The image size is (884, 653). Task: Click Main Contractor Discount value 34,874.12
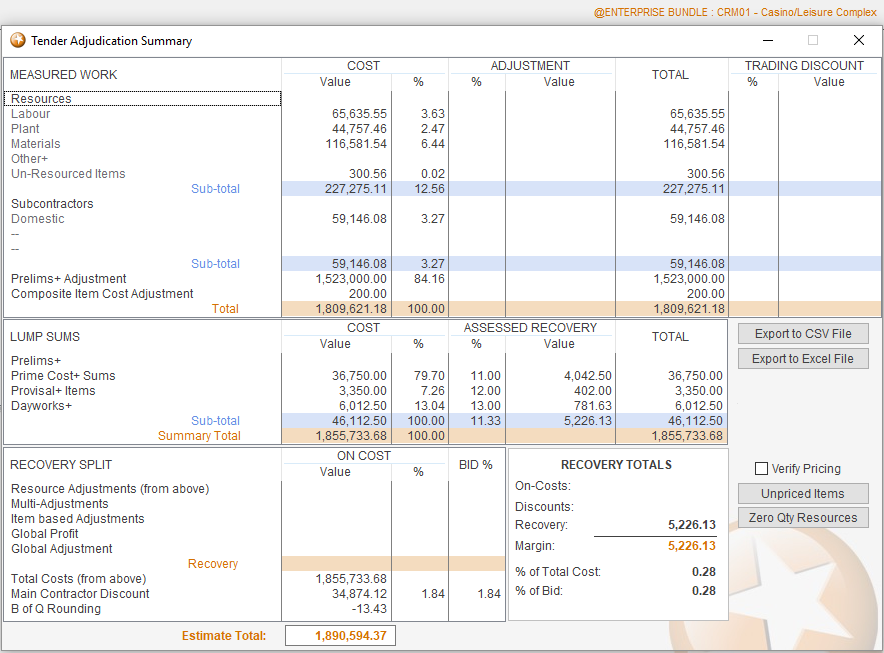359,594
